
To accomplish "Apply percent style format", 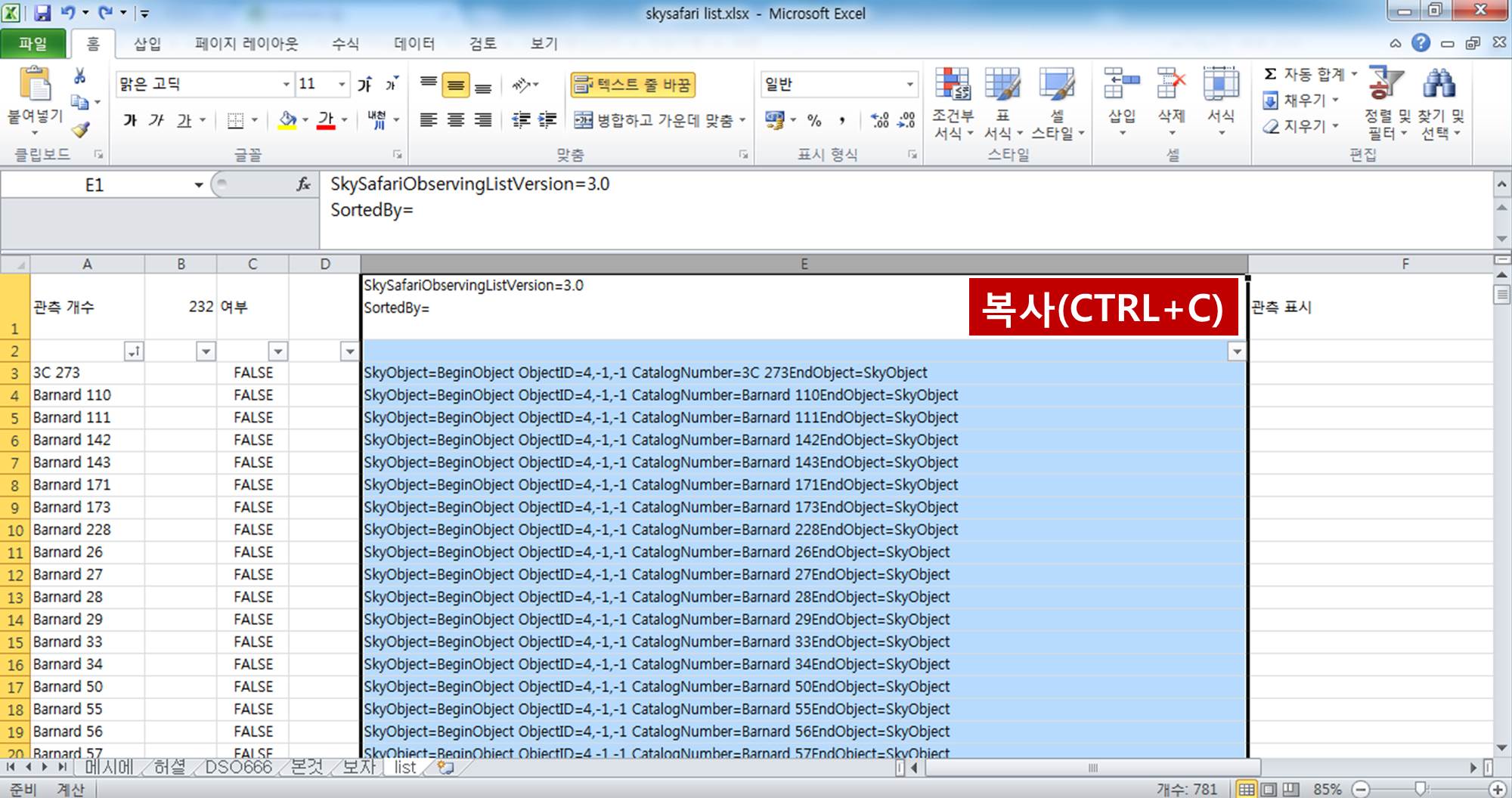I will coord(814,120).
